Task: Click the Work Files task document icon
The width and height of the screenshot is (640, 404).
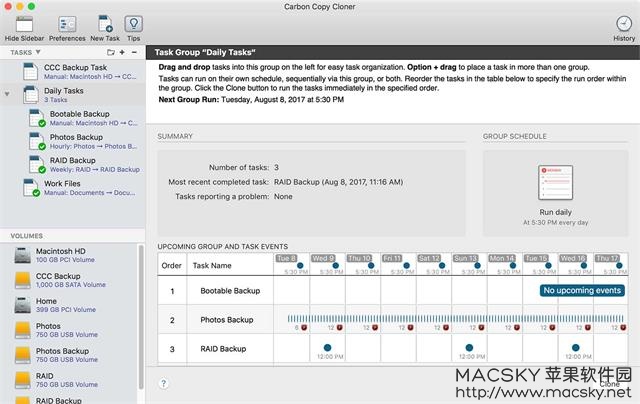Action: (x=31, y=188)
